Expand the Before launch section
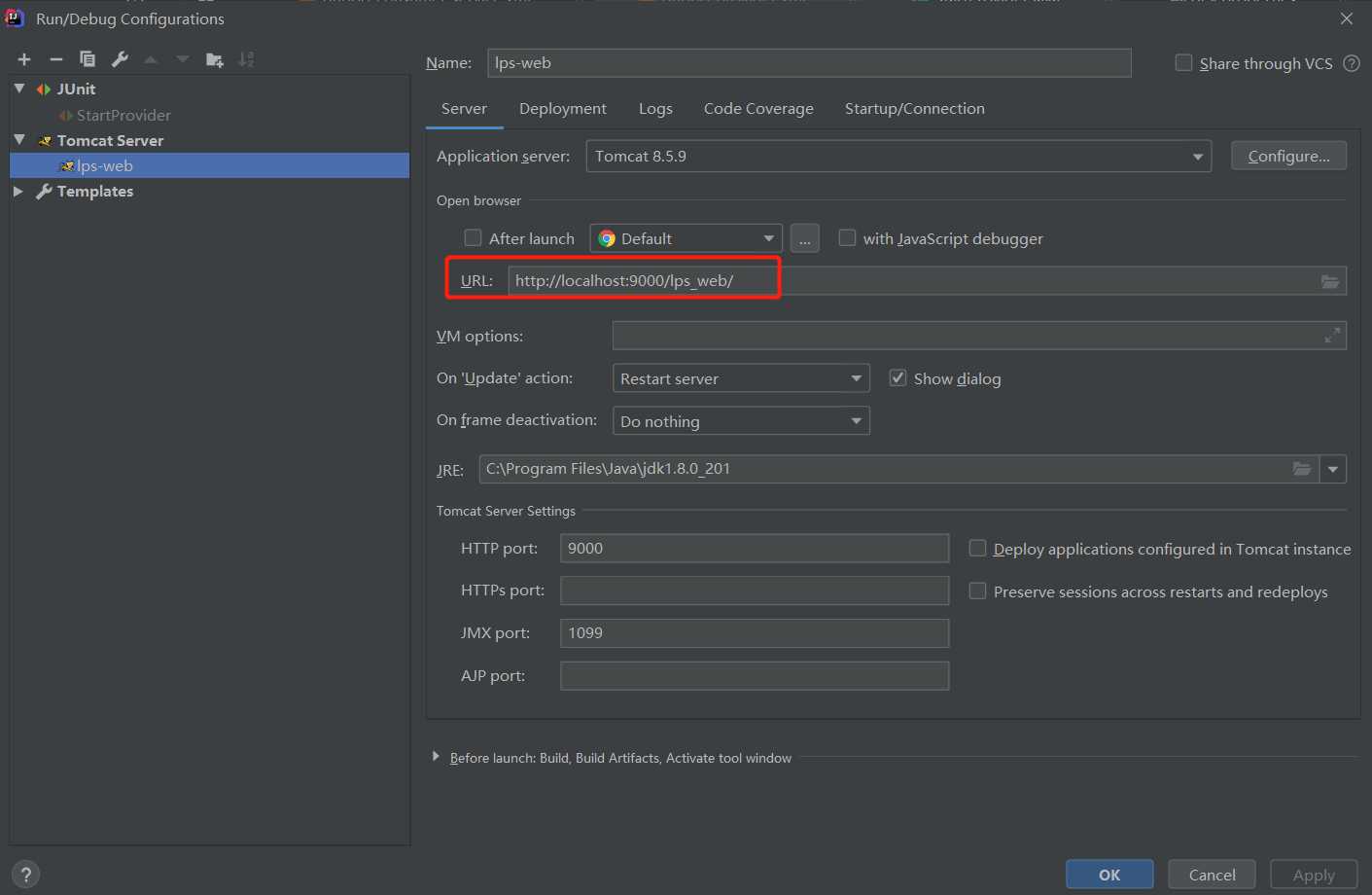1372x895 pixels. [x=436, y=757]
